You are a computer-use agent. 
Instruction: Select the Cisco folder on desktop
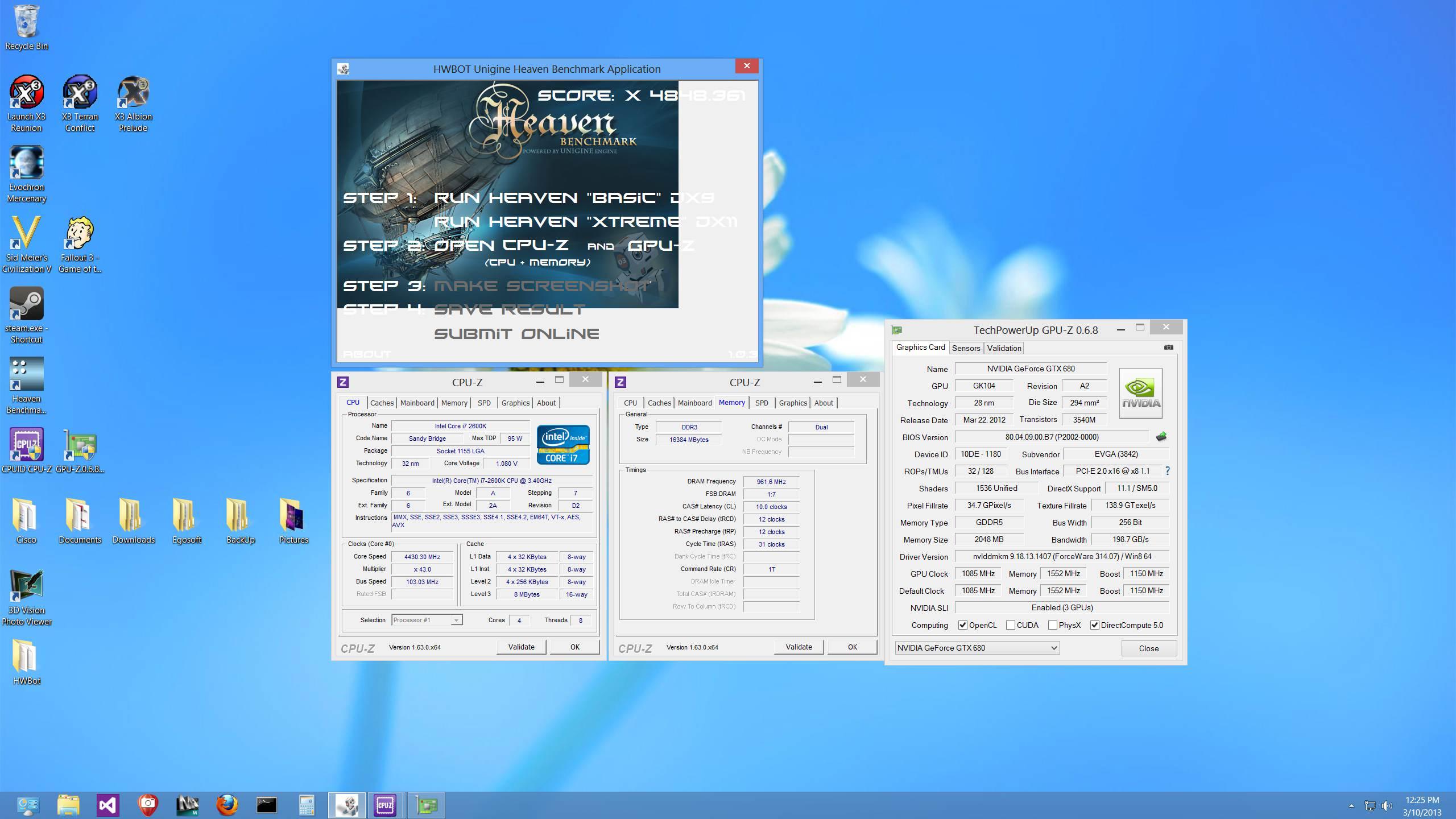(x=26, y=521)
